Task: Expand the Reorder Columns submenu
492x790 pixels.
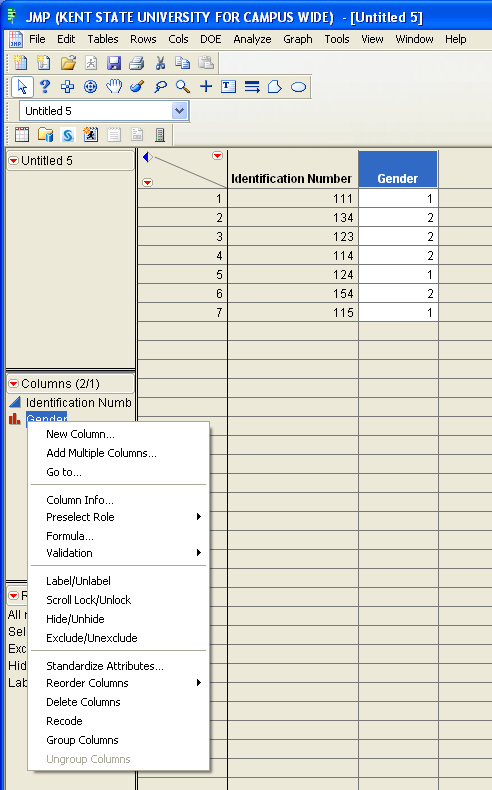Action: (x=119, y=683)
